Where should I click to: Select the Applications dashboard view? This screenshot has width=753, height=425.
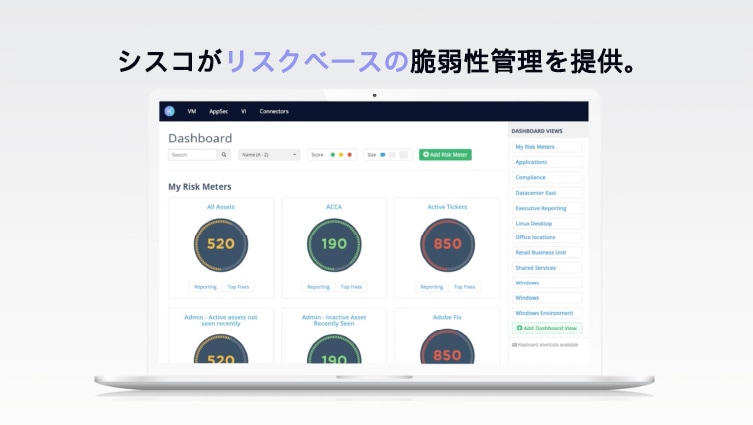547,162
